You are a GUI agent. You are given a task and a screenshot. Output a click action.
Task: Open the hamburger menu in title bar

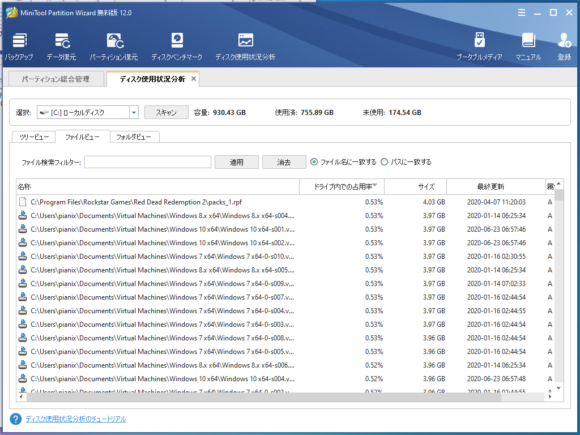[522, 13]
